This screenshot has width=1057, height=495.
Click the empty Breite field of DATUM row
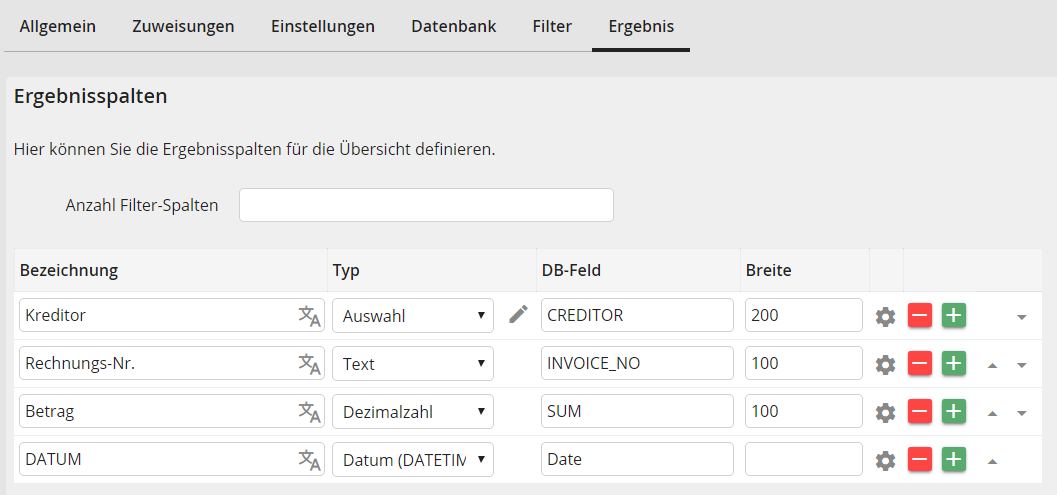[x=803, y=460]
